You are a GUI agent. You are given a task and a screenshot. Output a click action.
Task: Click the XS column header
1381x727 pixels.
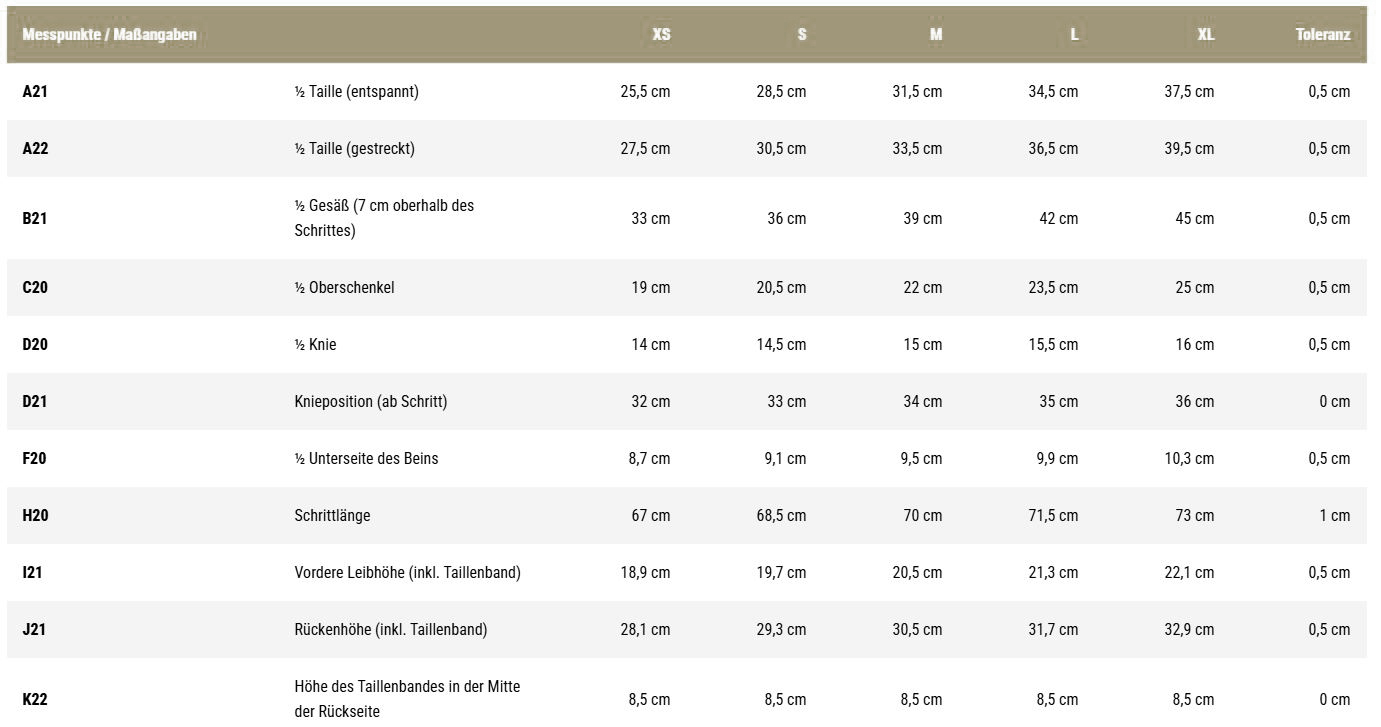point(661,34)
